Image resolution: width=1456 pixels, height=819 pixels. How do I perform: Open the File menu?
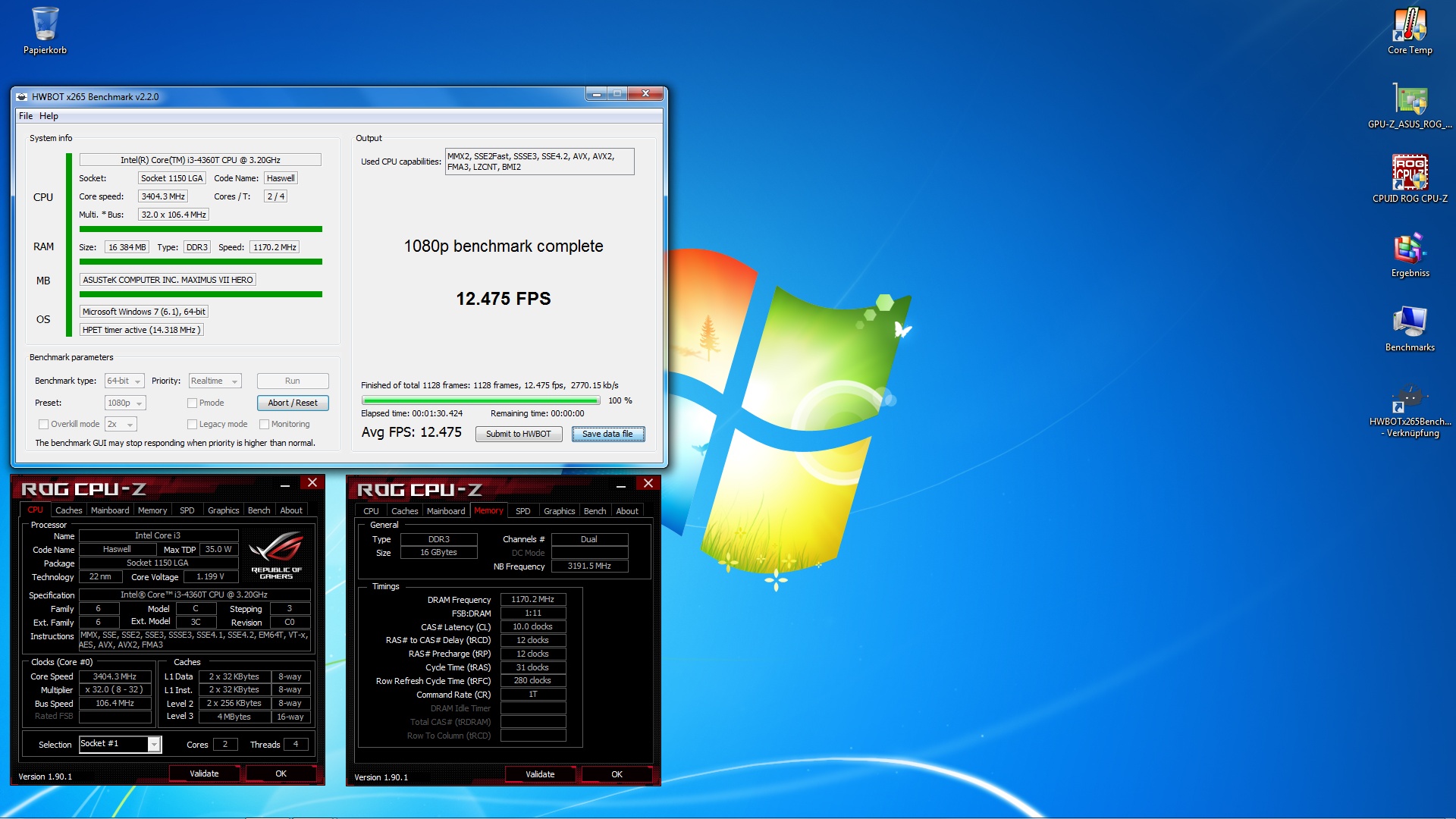click(x=26, y=116)
